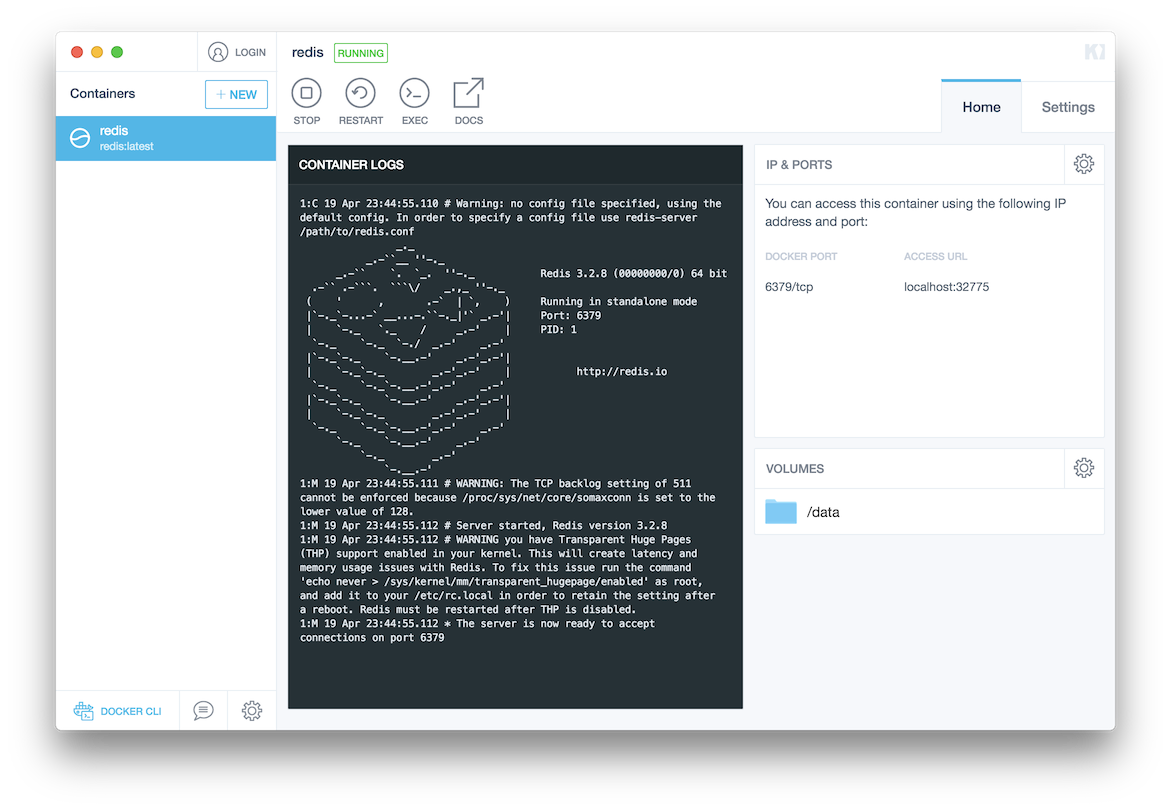The width and height of the screenshot is (1171, 810).
Task: Stop the redis container
Action: click(x=306, y=100)
